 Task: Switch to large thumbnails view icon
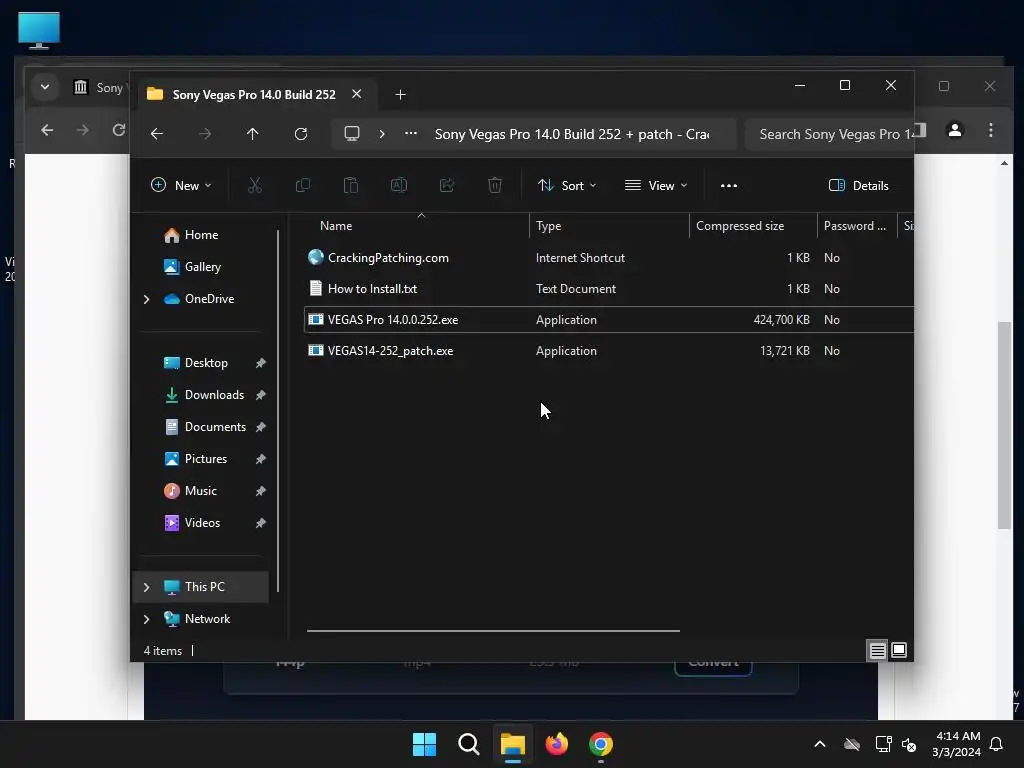(899, 650)
